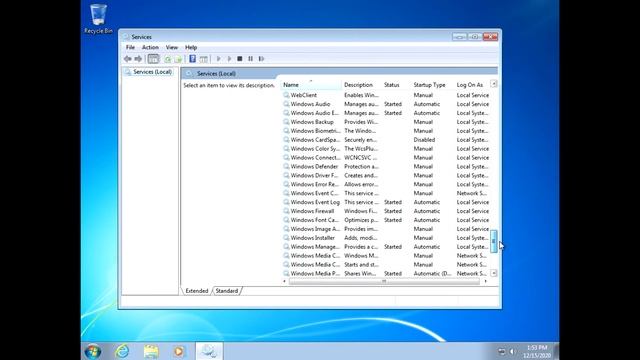Sort by the Status column header
The width and height of the screenshot is (640, 360).
click(396, 84)
